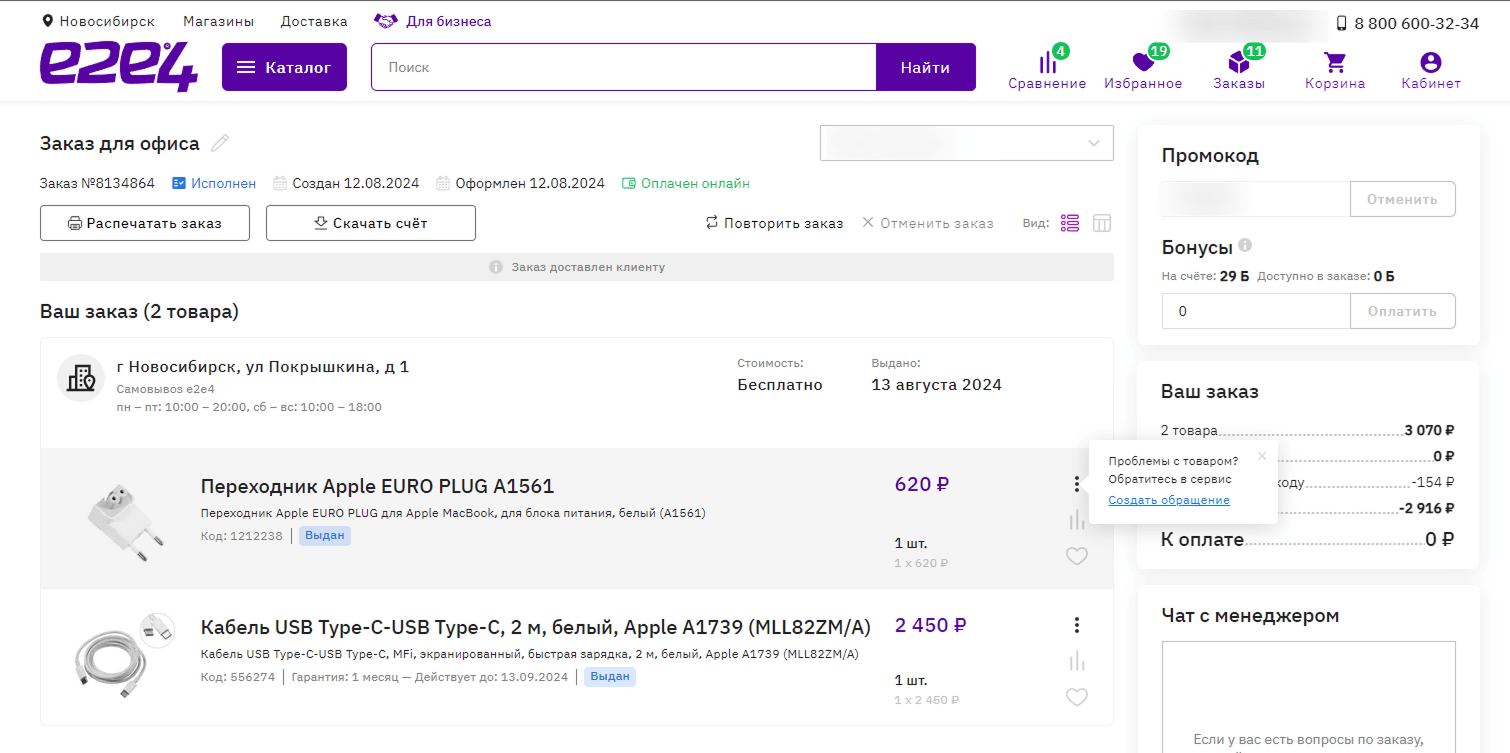Click the Бонусы info icon
The width and height of the screenshot is (1510, 753).
(1245, 245)
